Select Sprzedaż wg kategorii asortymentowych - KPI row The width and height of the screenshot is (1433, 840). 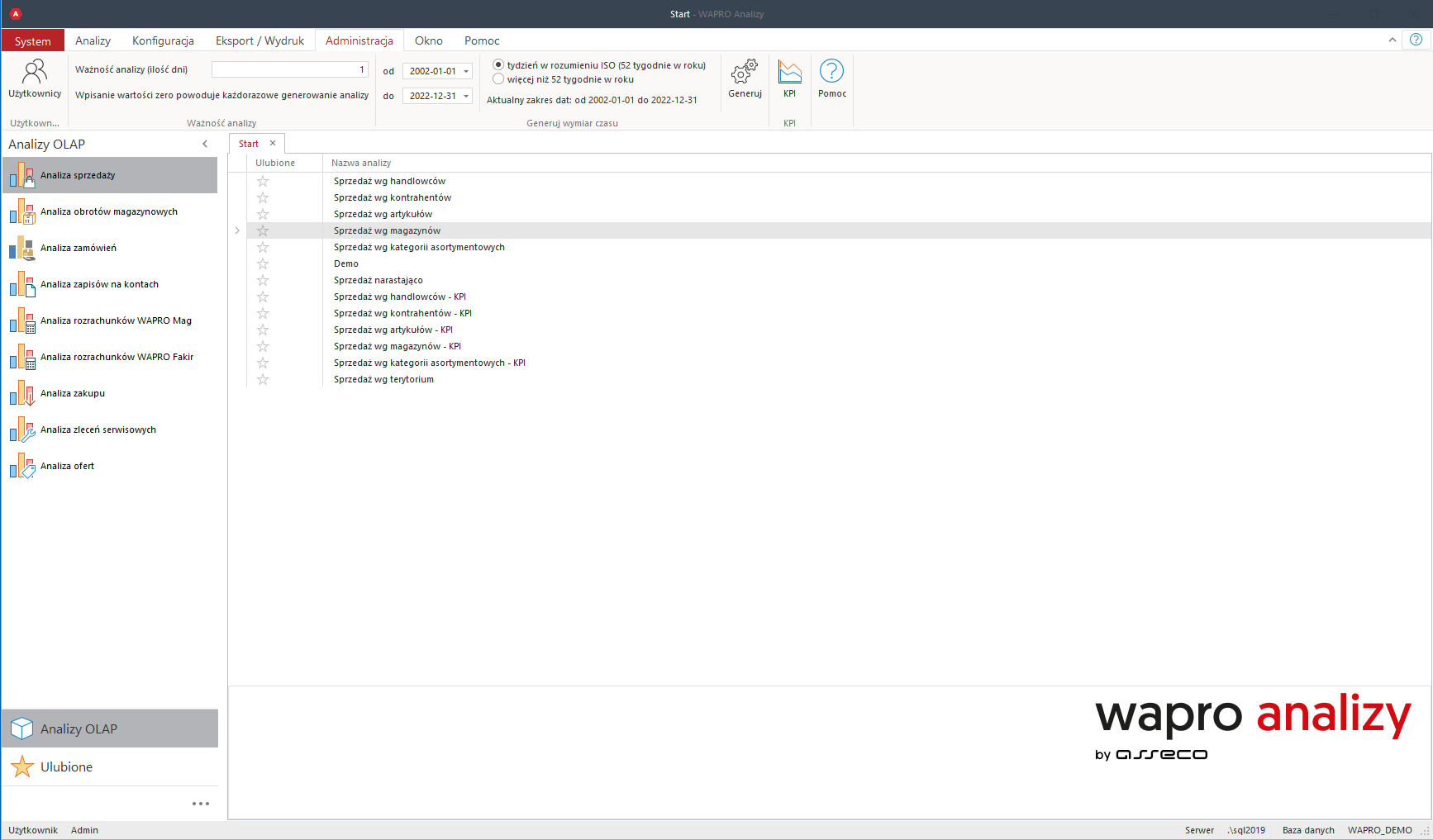click(x=839, y=363)
